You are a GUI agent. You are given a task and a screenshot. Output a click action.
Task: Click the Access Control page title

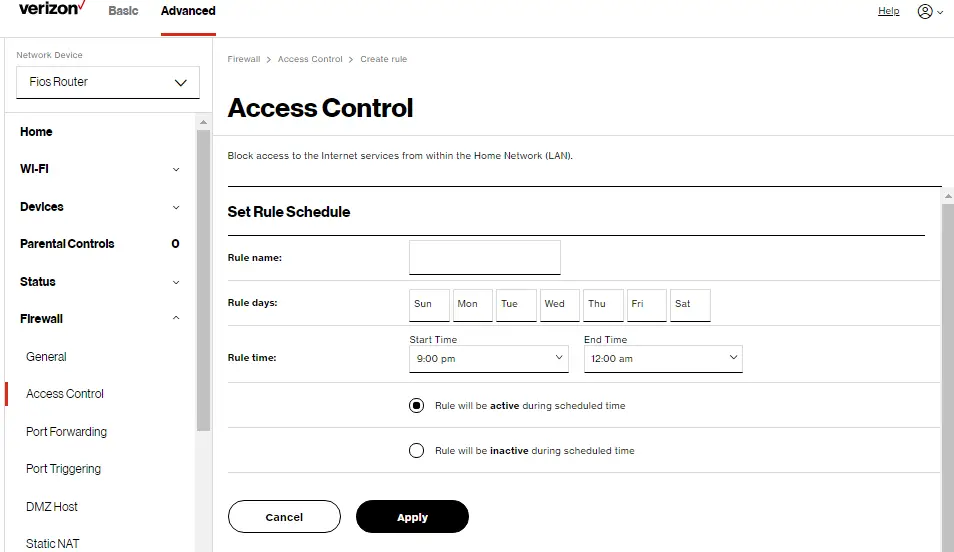[x=320, y=108]
